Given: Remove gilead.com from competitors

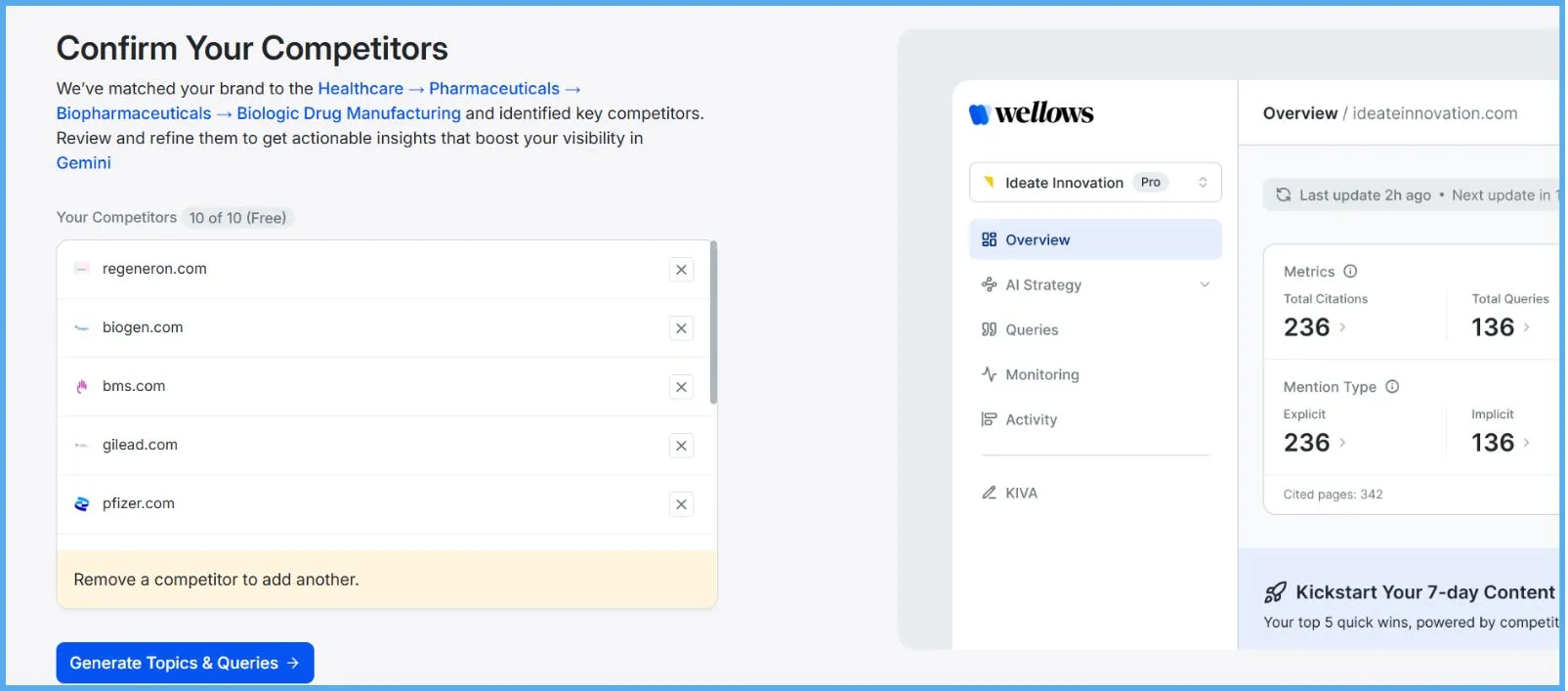Looking at the screenshot, I should point(681,446).
